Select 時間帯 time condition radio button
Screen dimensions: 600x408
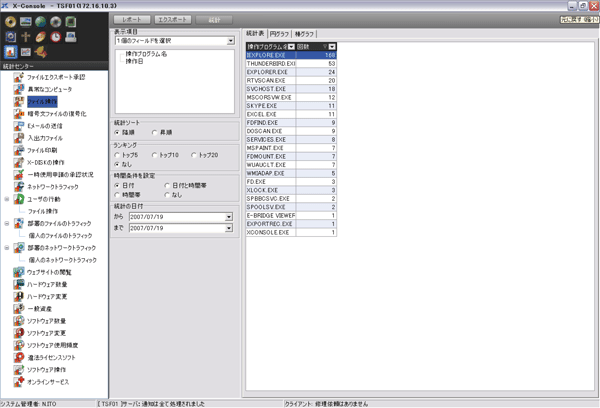[x=117, y=195]
